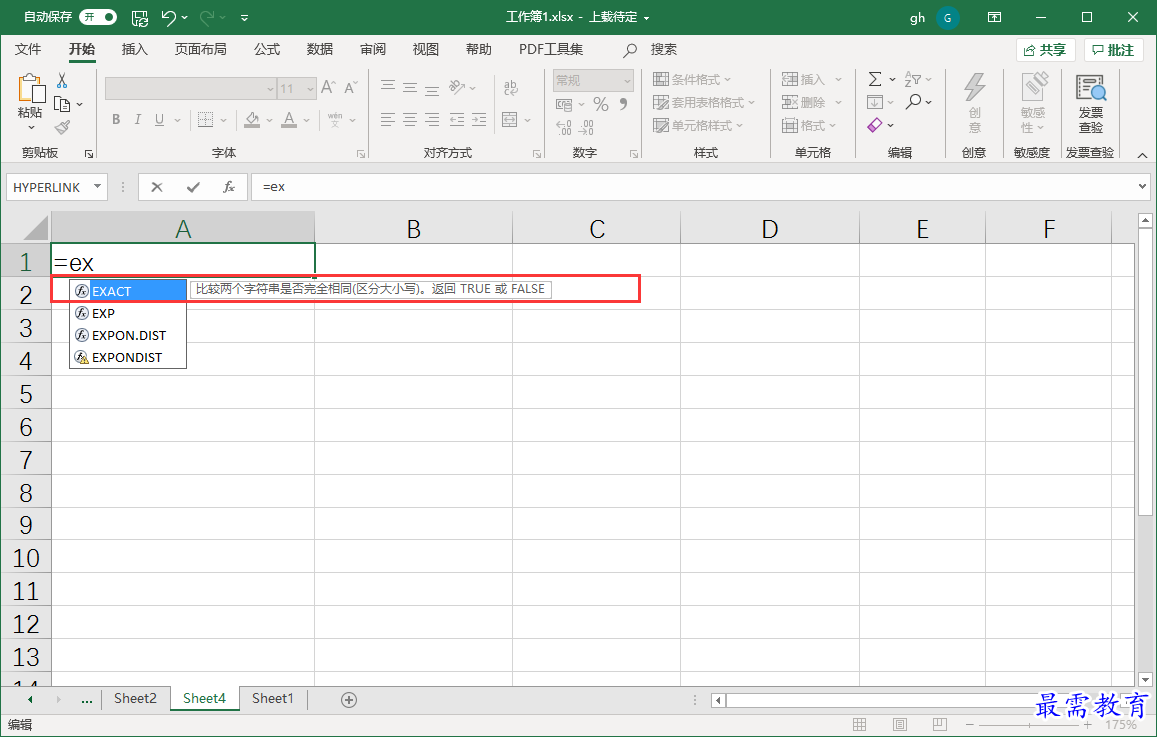Toggle Italic formatting
This screenshot has width=1157, height=737.
pyautogui.click(x=137, y=120)
